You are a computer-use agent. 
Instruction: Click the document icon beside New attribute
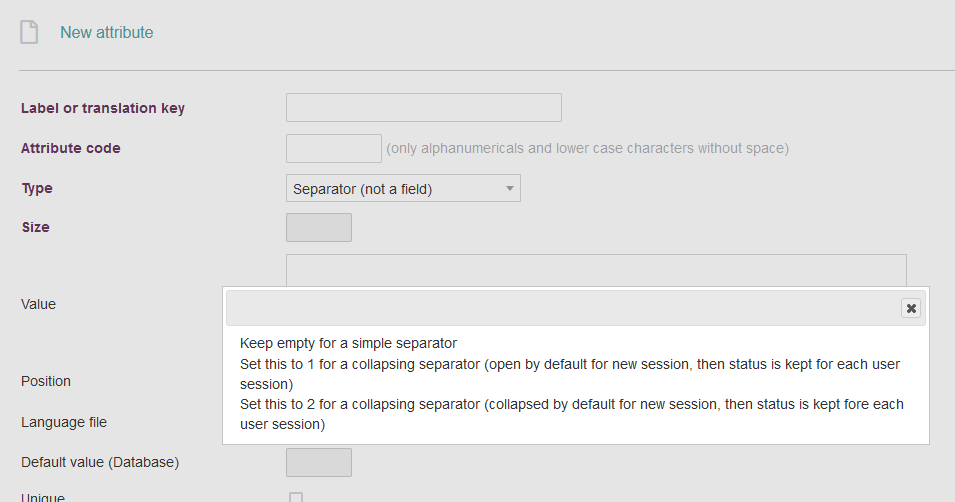pyautogui.click(x=29, y=32)
